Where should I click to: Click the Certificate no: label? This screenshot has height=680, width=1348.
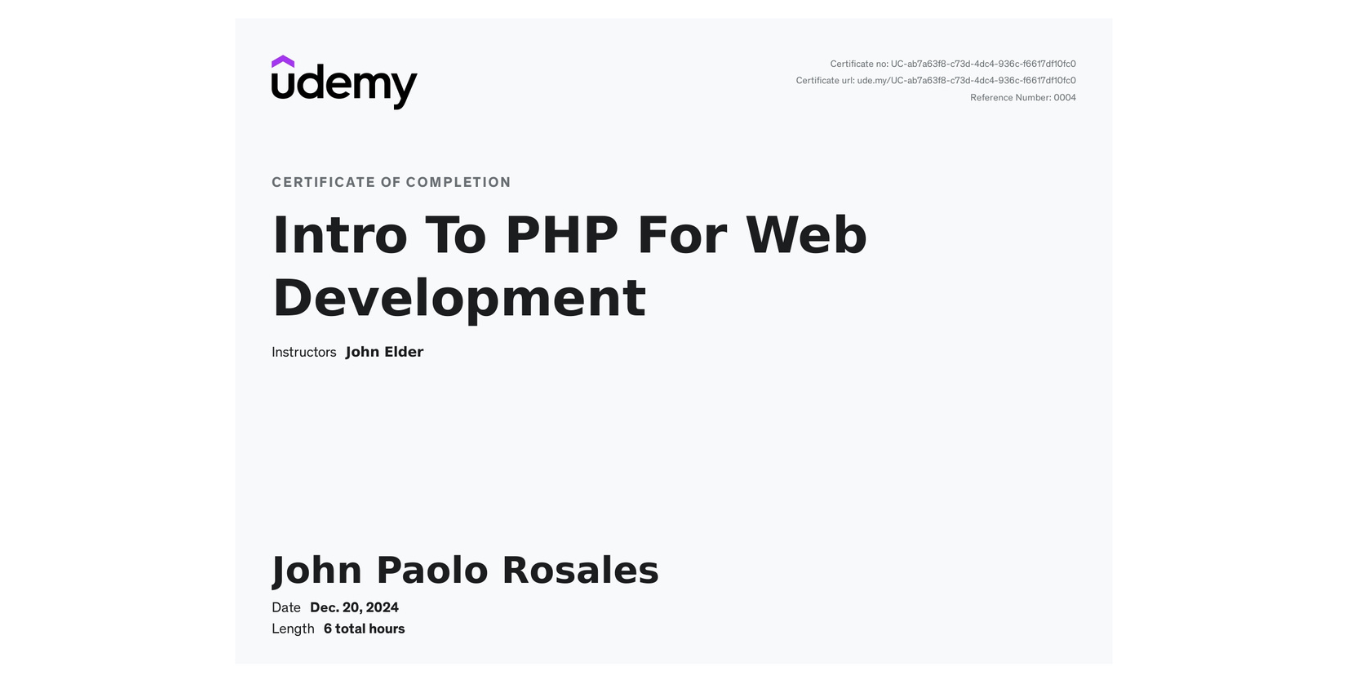(x=860, y=61)
